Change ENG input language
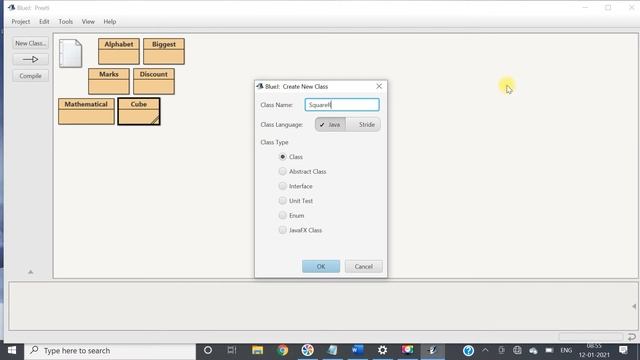 (566, 350)
